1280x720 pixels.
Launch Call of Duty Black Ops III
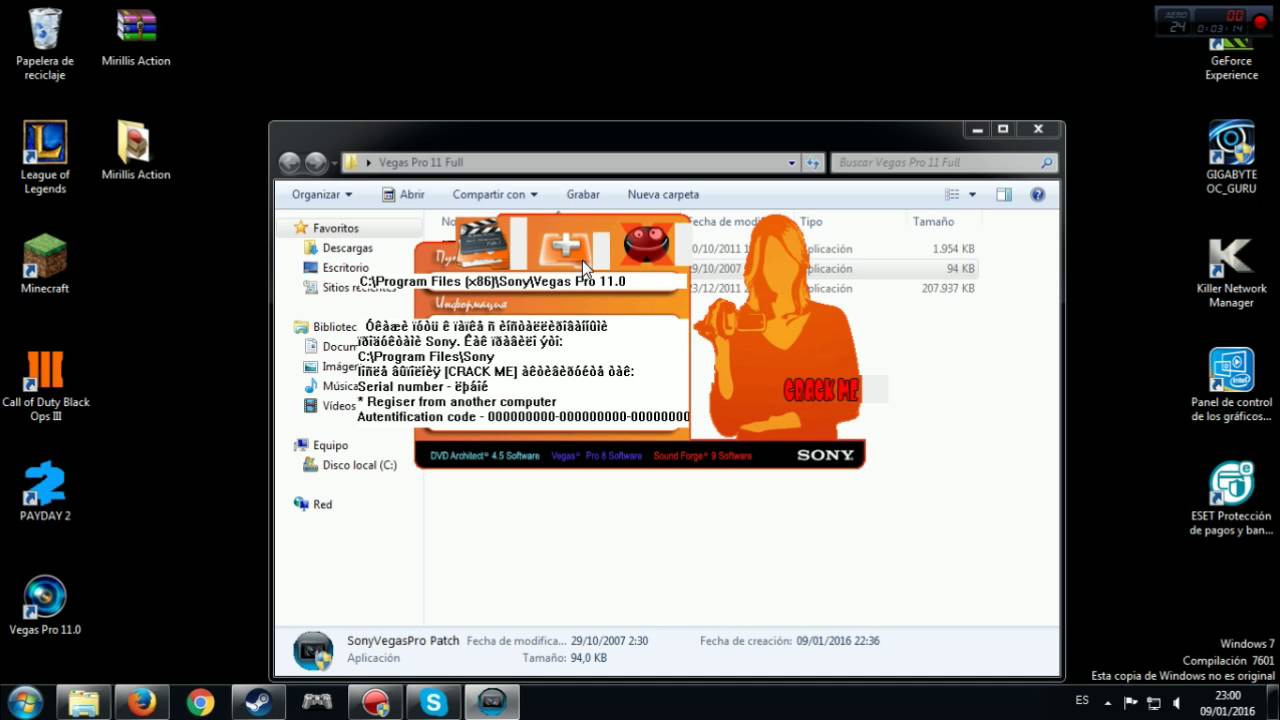[x=45, y=386]
